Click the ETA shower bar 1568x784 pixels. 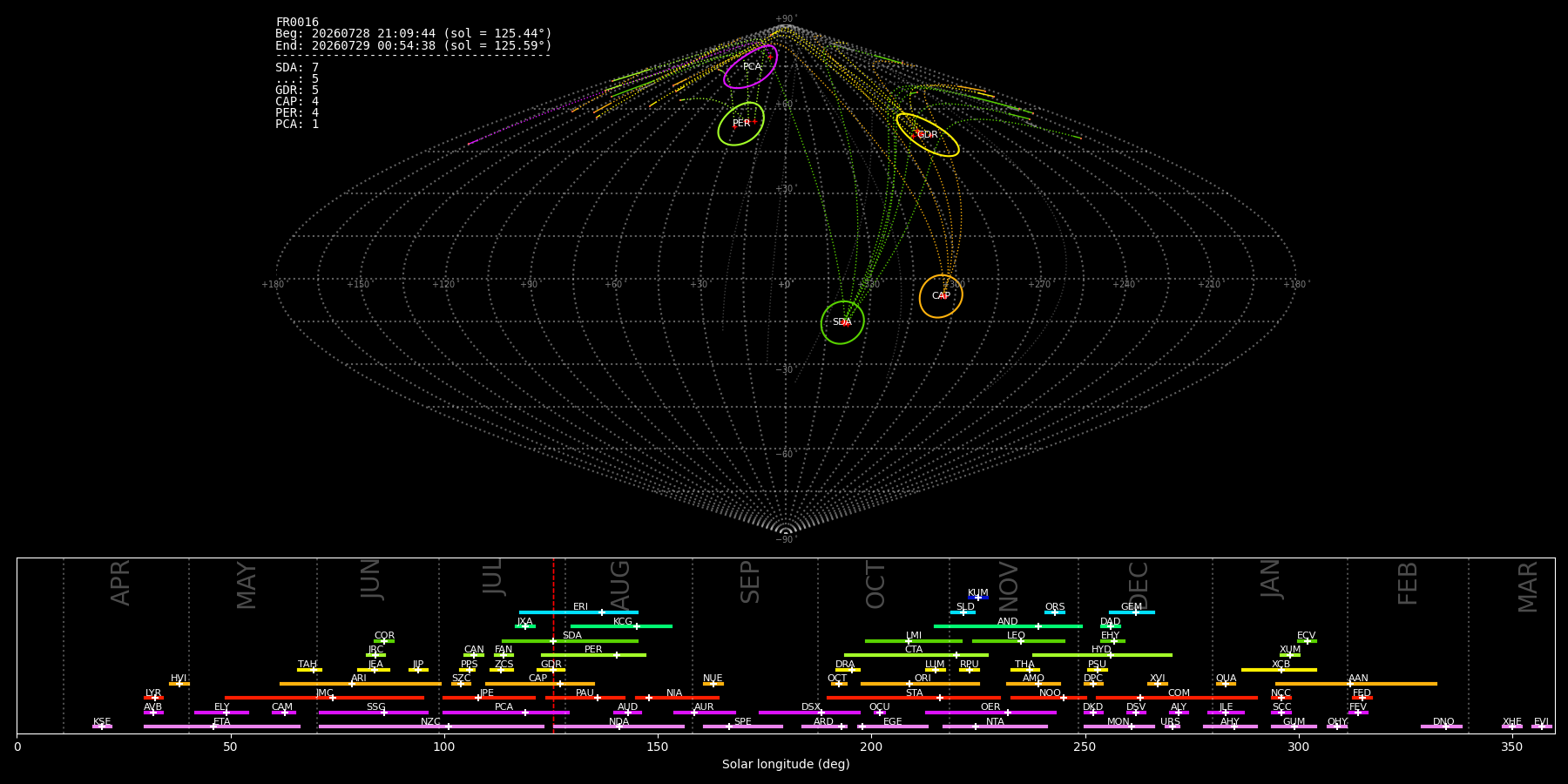[222, 727]
